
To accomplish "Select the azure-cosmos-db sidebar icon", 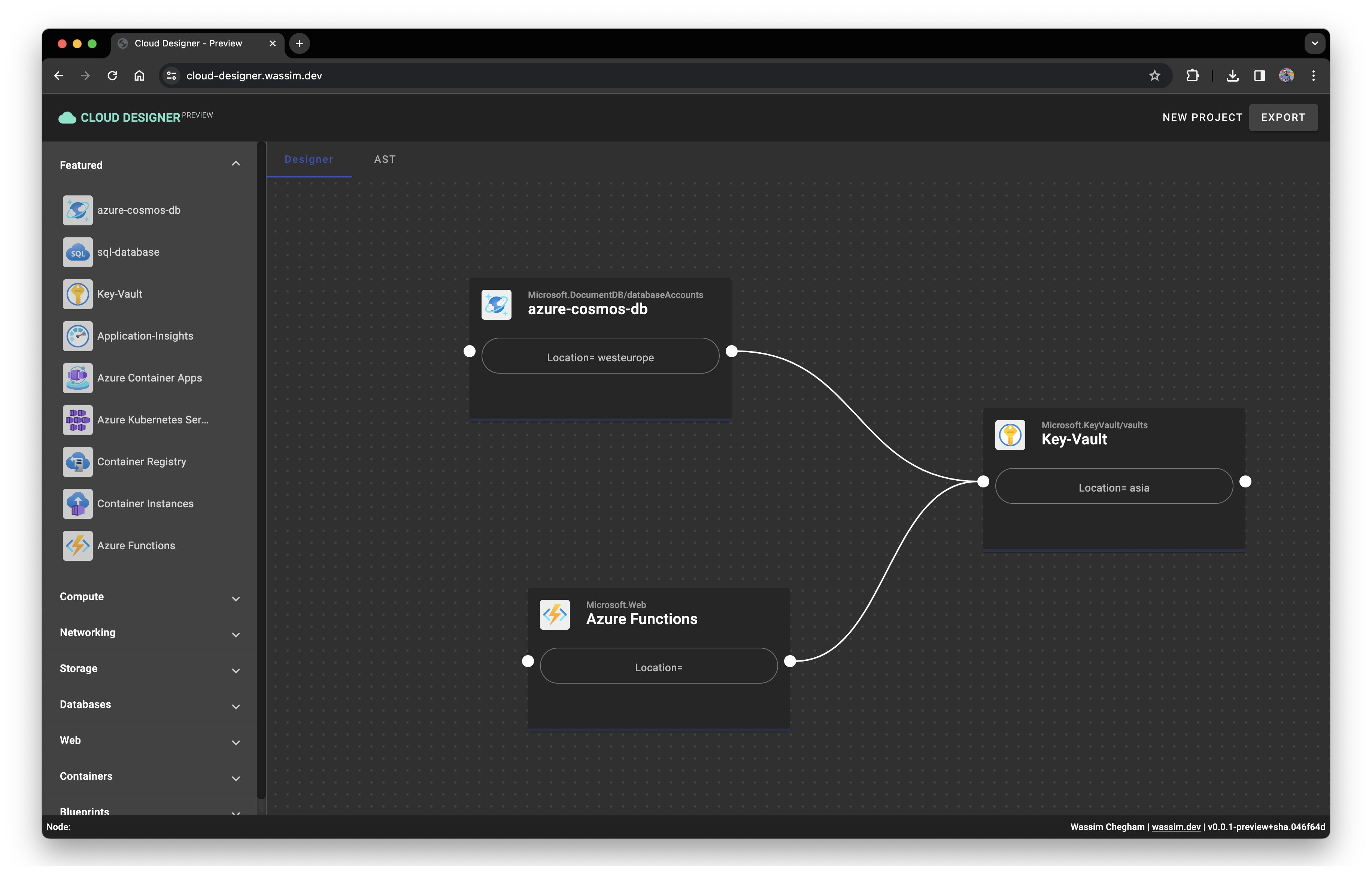I will tap(77, 210).
